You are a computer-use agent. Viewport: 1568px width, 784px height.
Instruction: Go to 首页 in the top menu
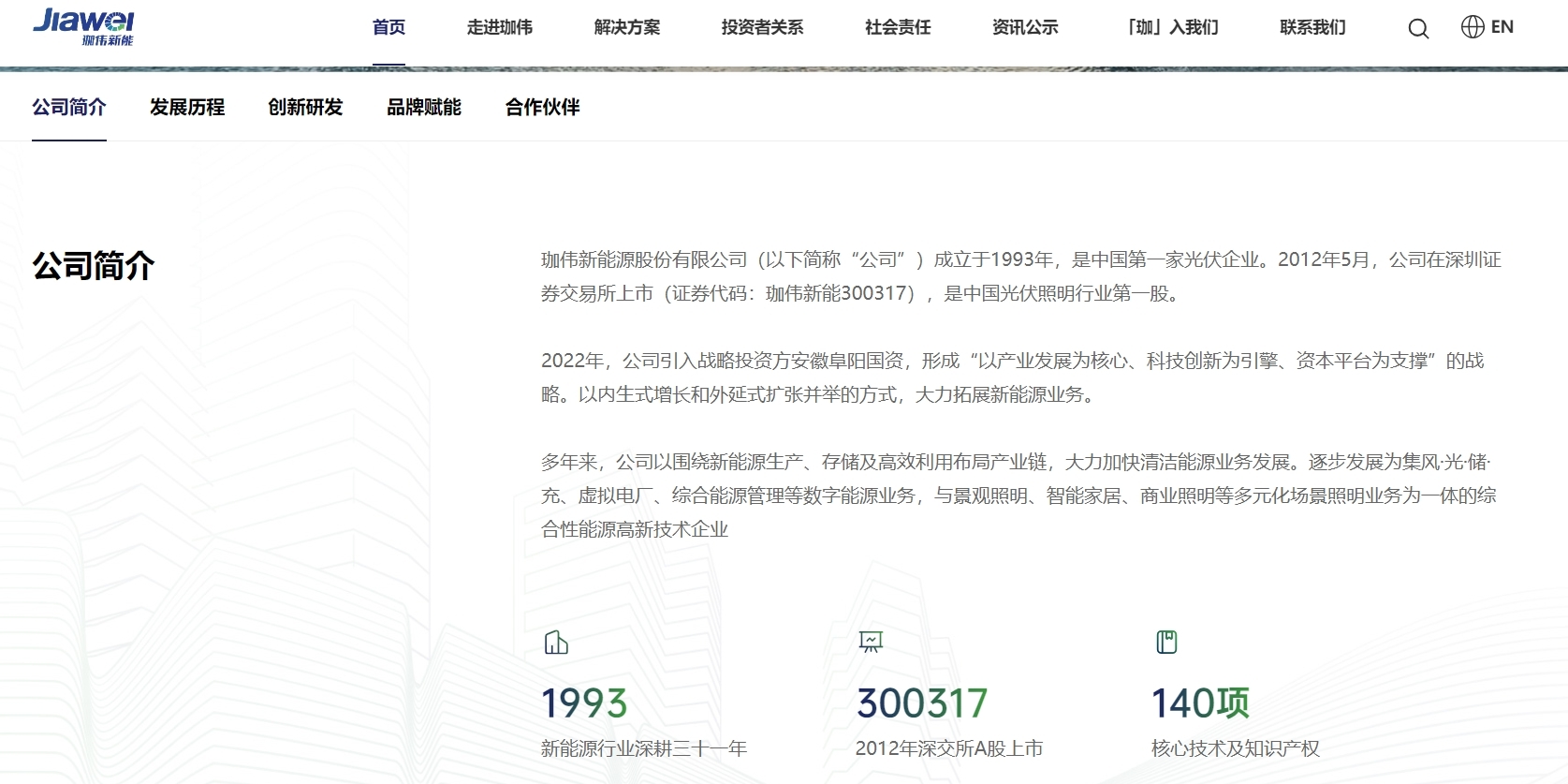pyautogui.click(x=388, y=27)
